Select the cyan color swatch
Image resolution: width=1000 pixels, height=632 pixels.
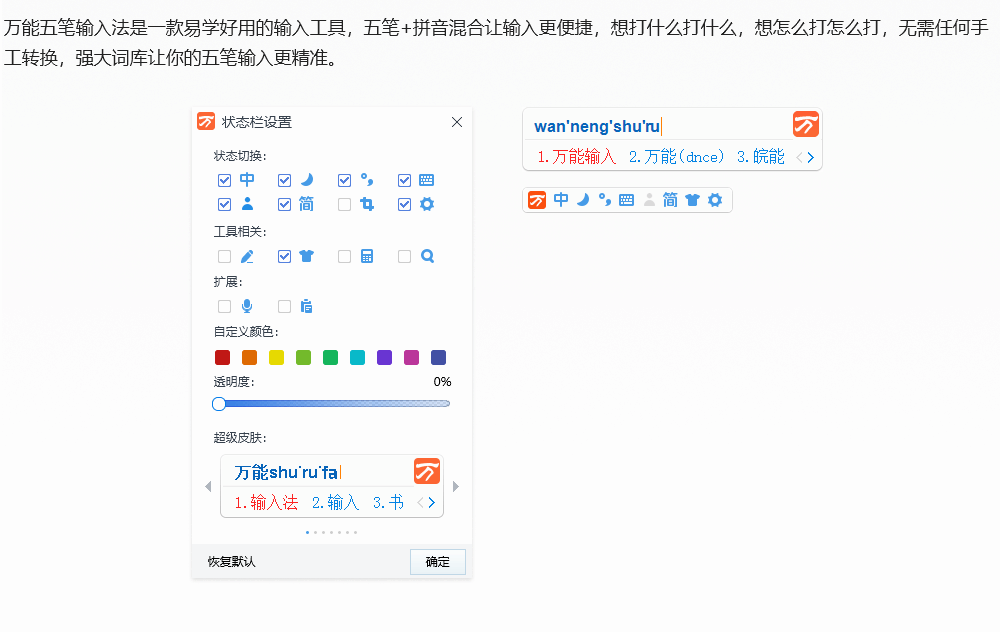pyautogui.click(x=357, y=357)
